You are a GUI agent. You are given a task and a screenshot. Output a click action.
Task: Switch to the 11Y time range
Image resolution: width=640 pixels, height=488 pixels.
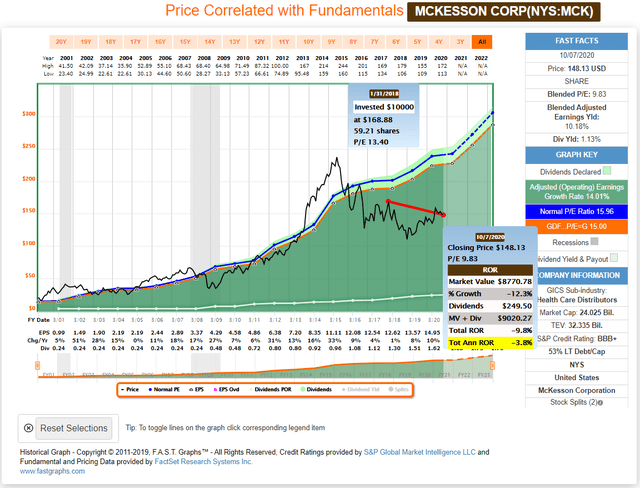284,42
